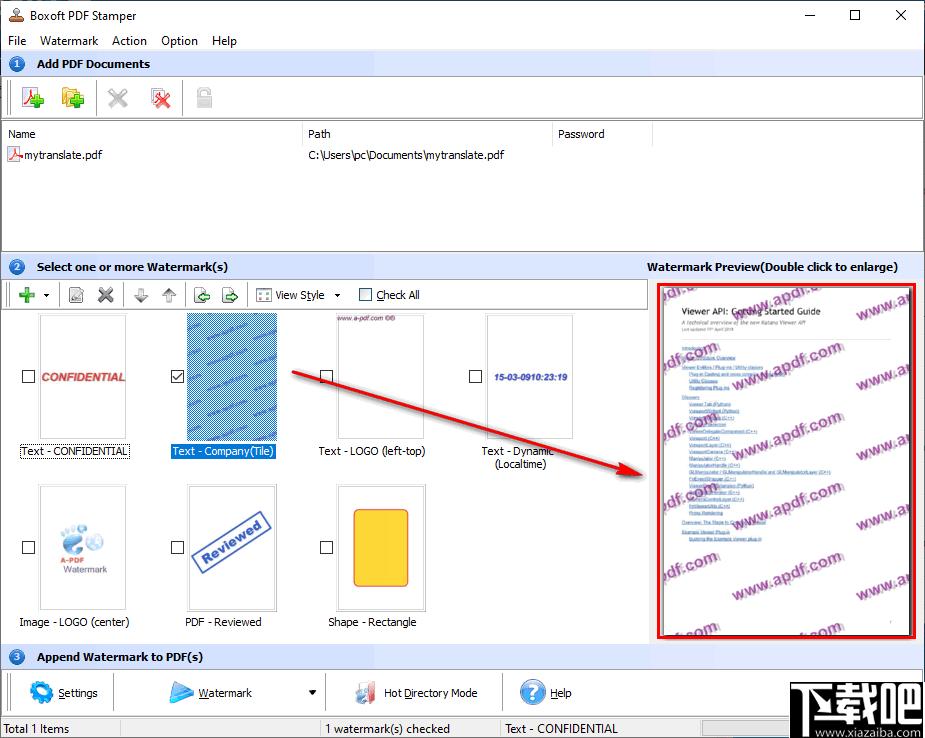Select the blue tiled Company watermark thumbnail
925x738 pixels.
tap(232, 376)
